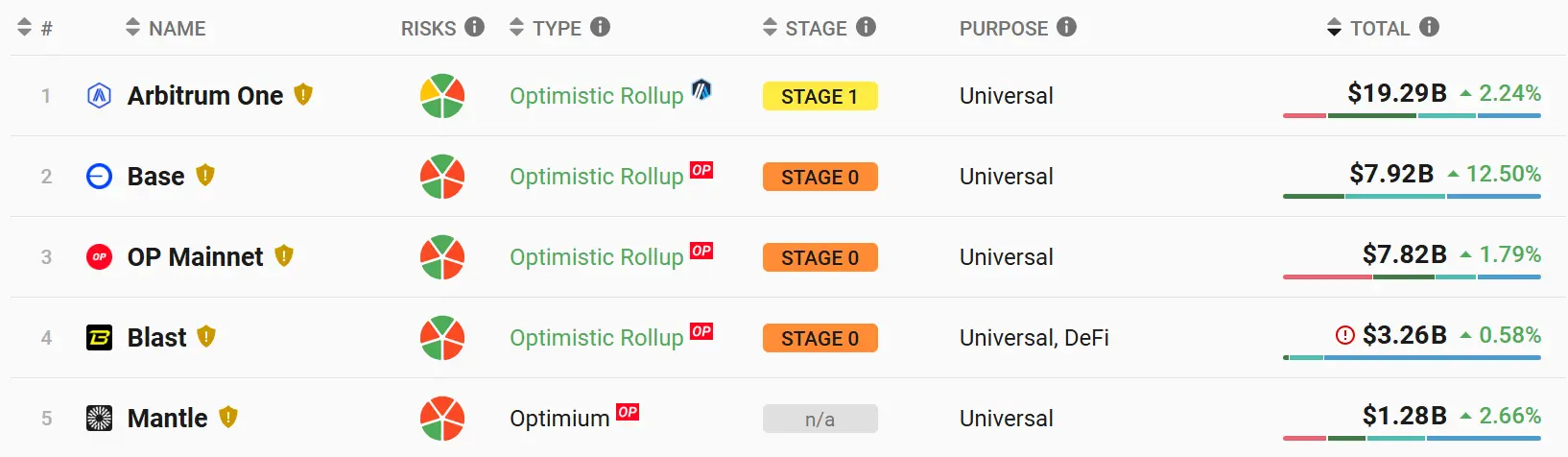Click the PURPOSE column info icon

tap(1066, 27)
